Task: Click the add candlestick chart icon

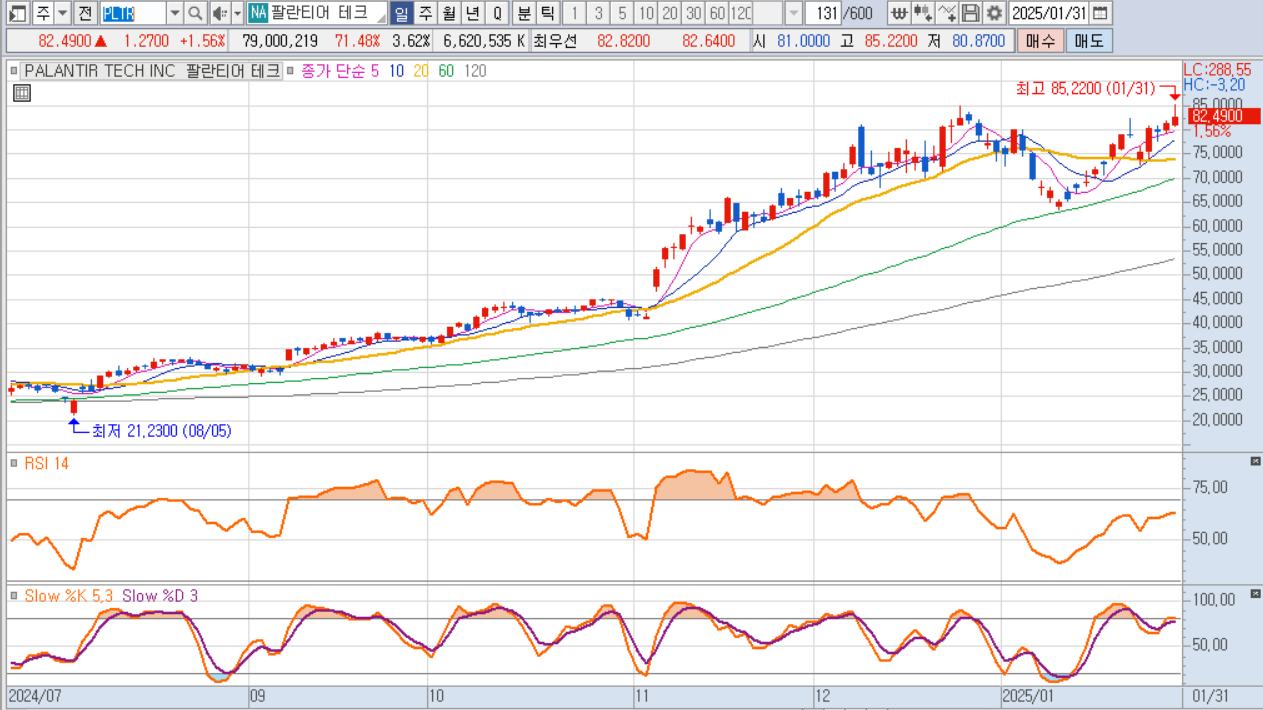Action: click(x=922, y=13)
